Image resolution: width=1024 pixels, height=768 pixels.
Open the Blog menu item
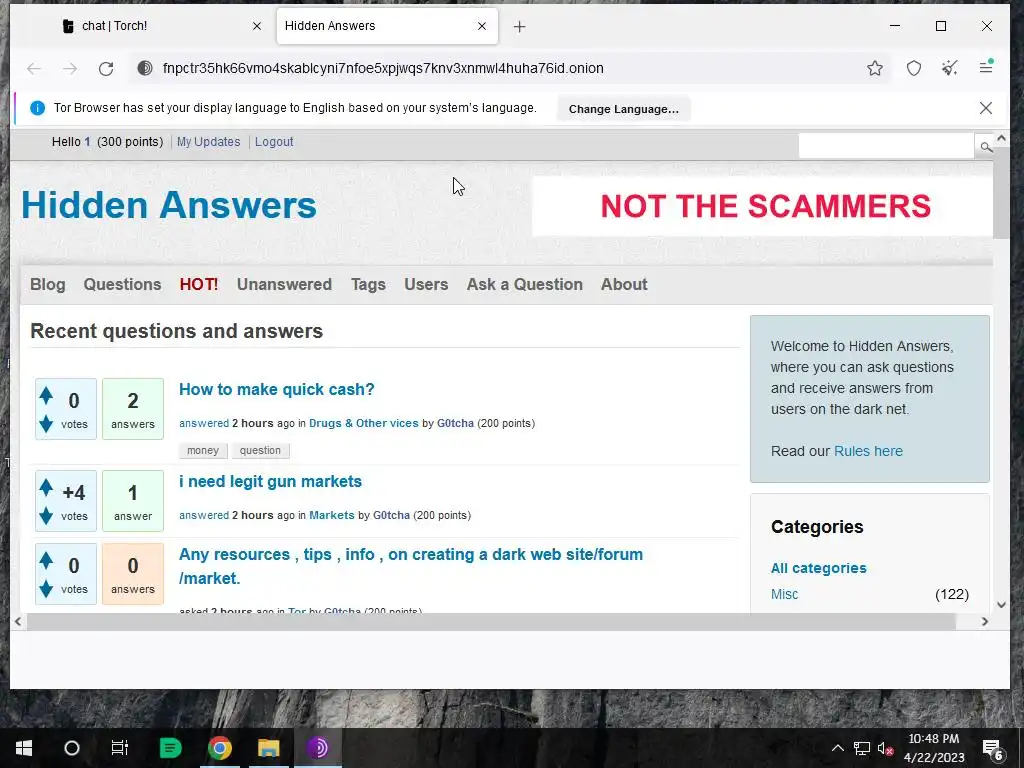click(x=48, y=284)
